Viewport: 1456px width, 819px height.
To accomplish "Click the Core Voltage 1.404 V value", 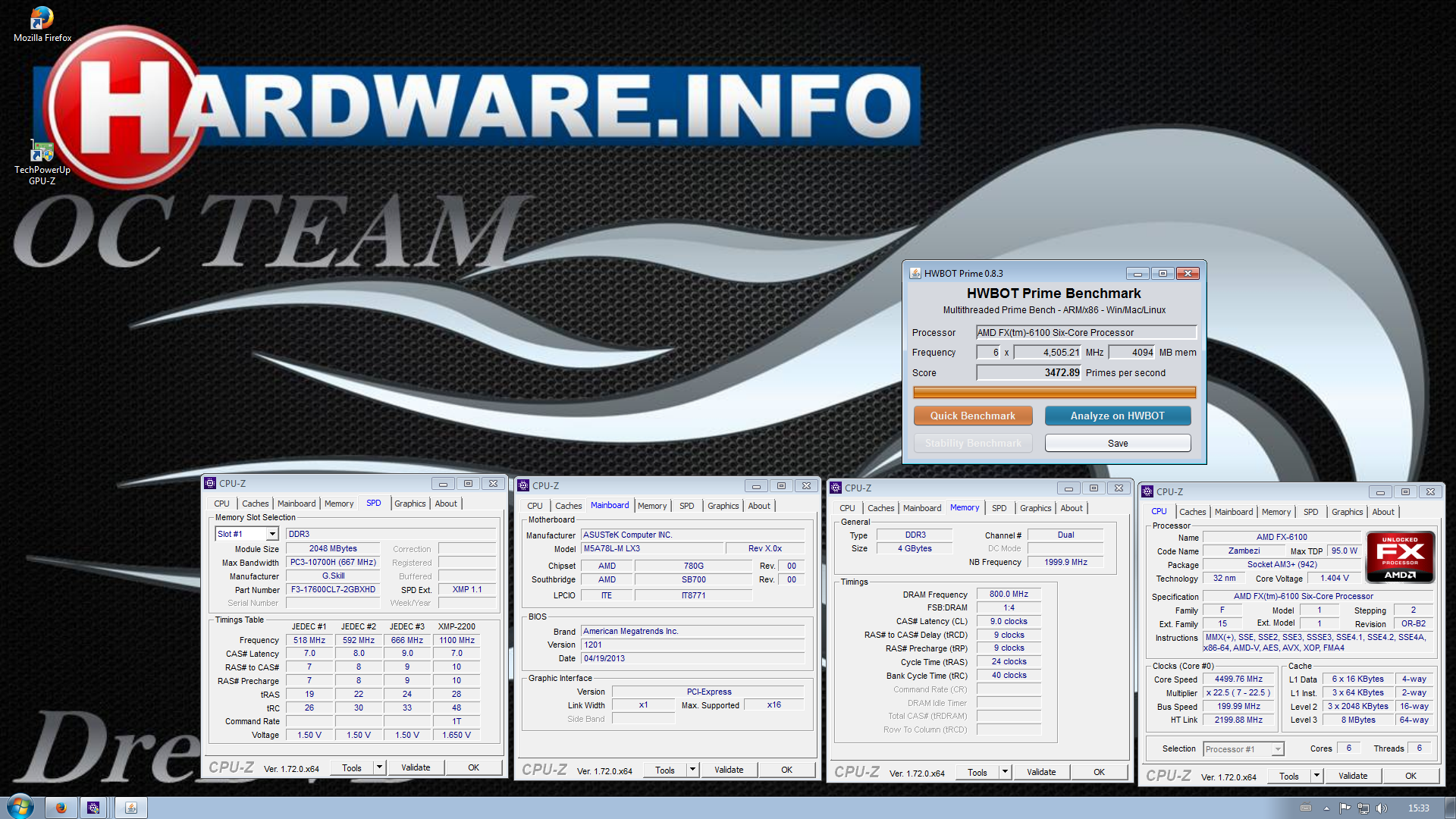I will [1335, 578].
